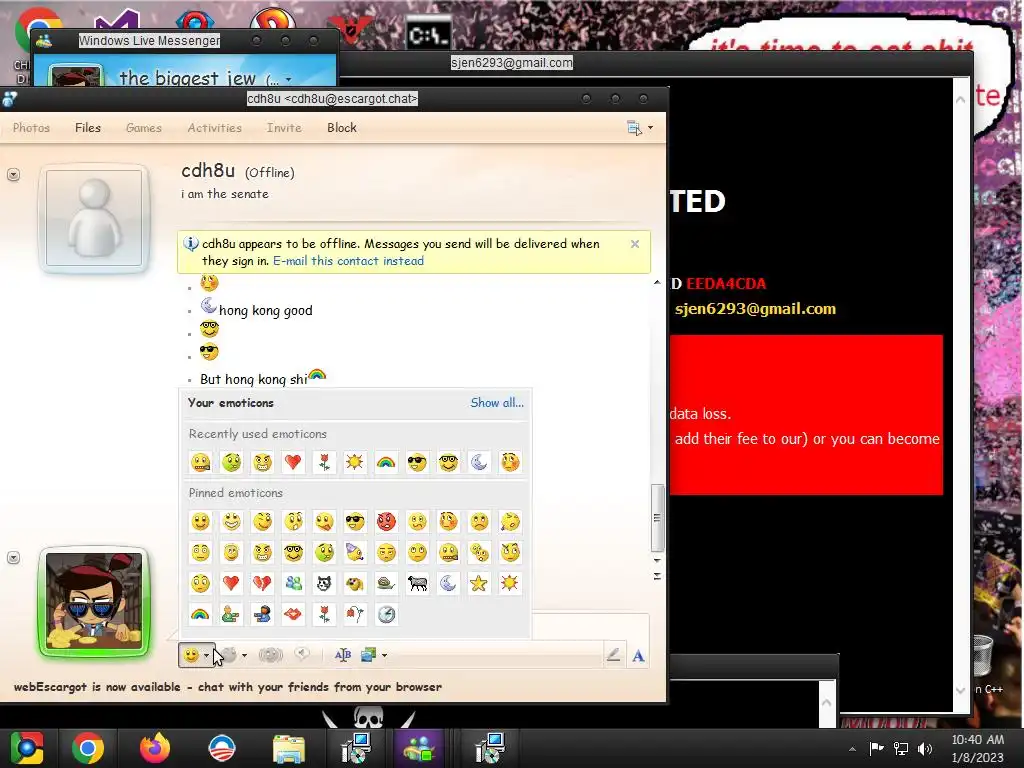Open the Activities menu

[215, 128]
